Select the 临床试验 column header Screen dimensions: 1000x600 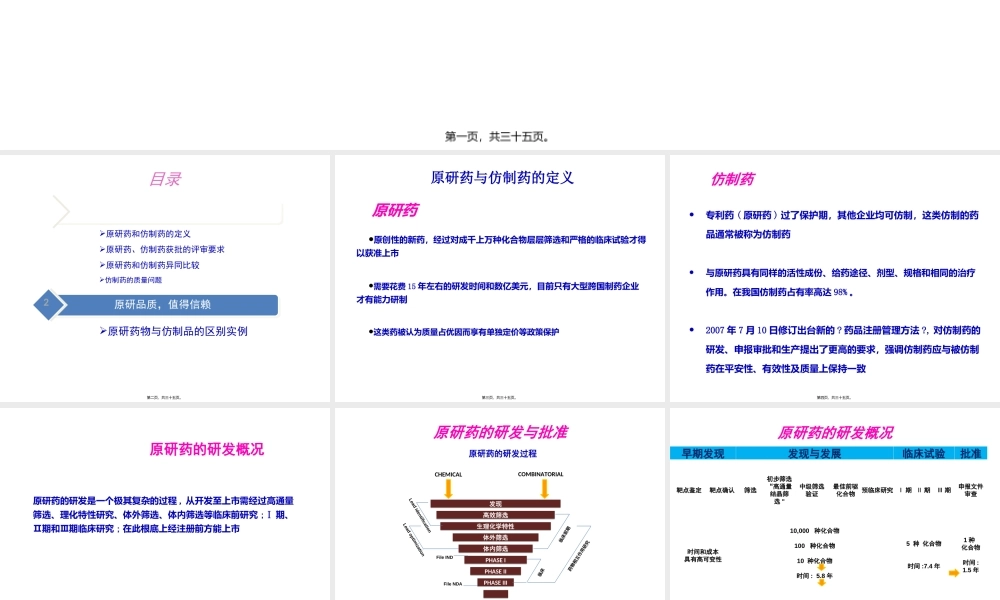[925, 454]
